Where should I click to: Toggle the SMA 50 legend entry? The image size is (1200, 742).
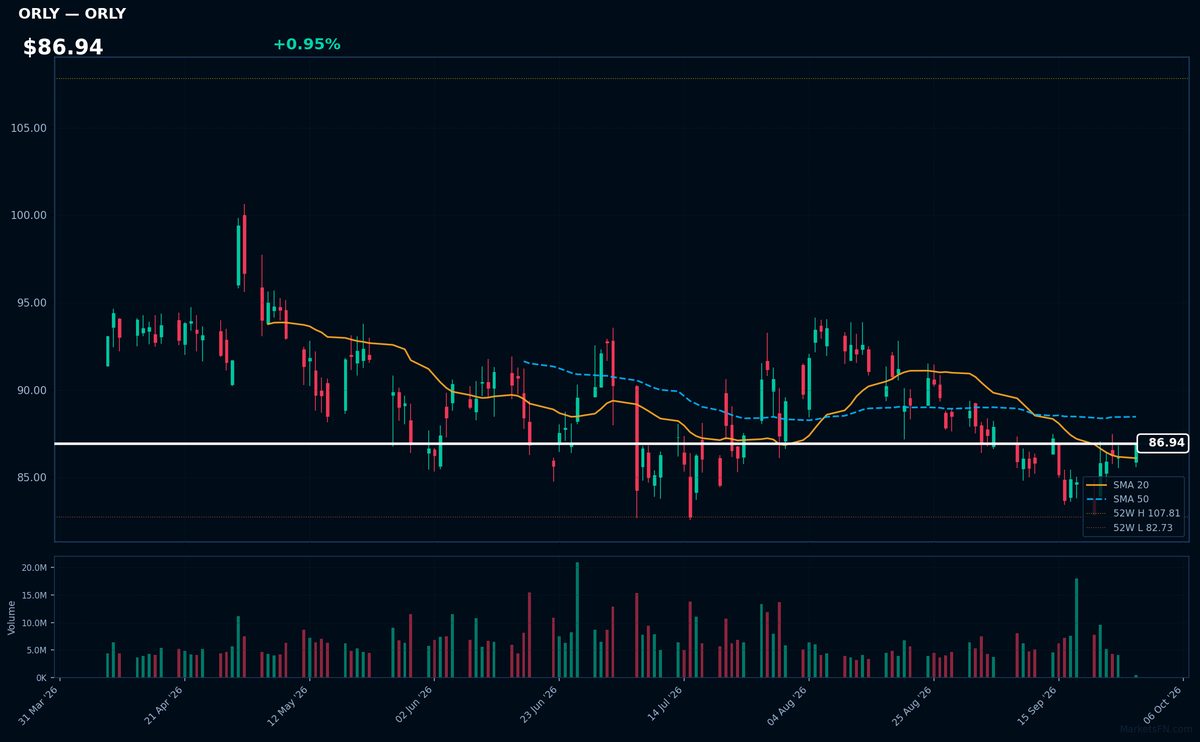tap(1117, 498)
